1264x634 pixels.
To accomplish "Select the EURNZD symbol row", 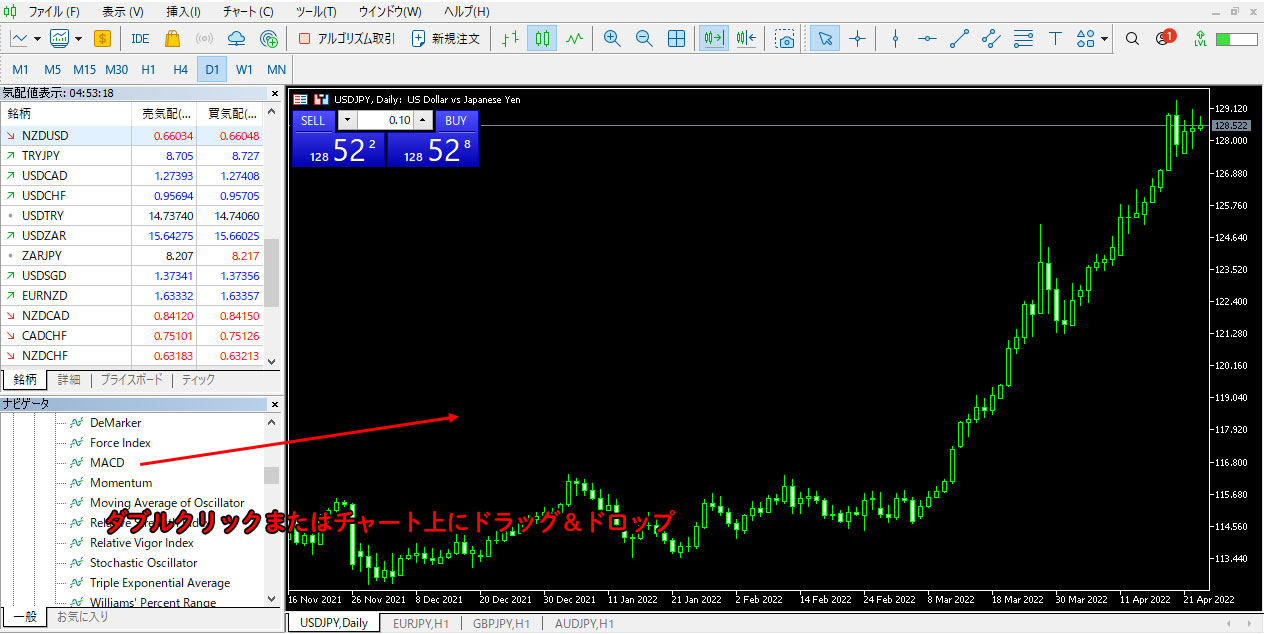I will pyautogui.click(x=133, y=295).
